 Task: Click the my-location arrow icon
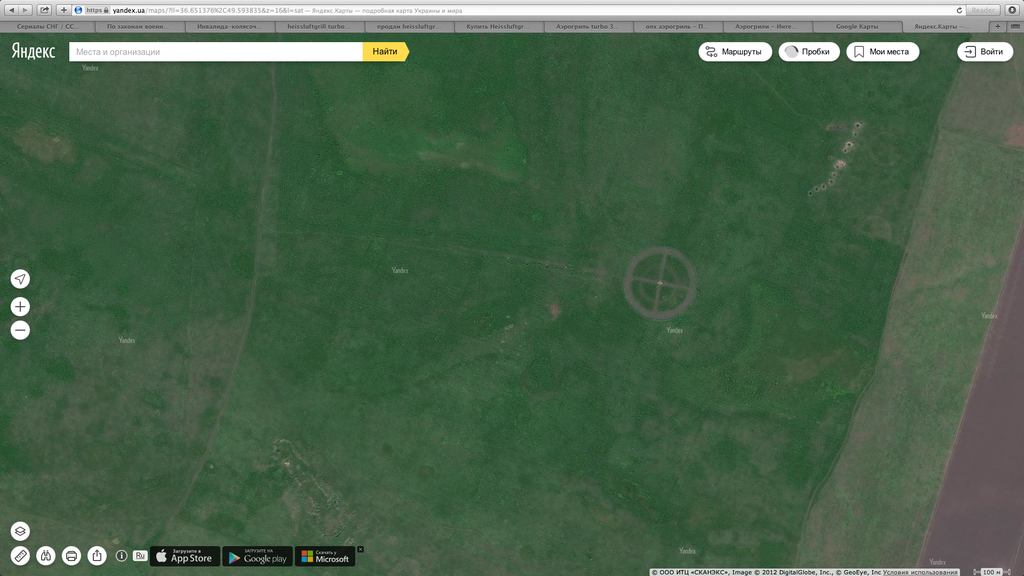click(x=20, y=279)
